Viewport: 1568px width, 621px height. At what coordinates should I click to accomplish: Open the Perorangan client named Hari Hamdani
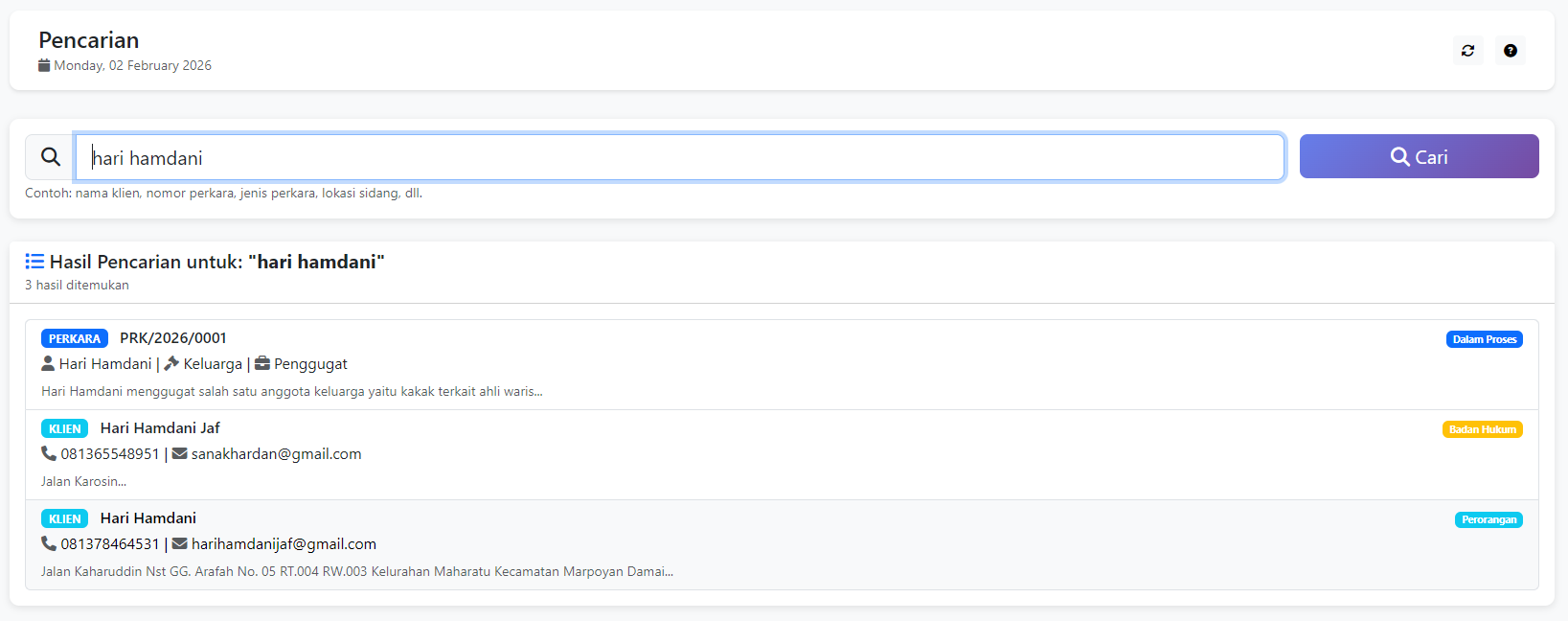pos(148,518)
